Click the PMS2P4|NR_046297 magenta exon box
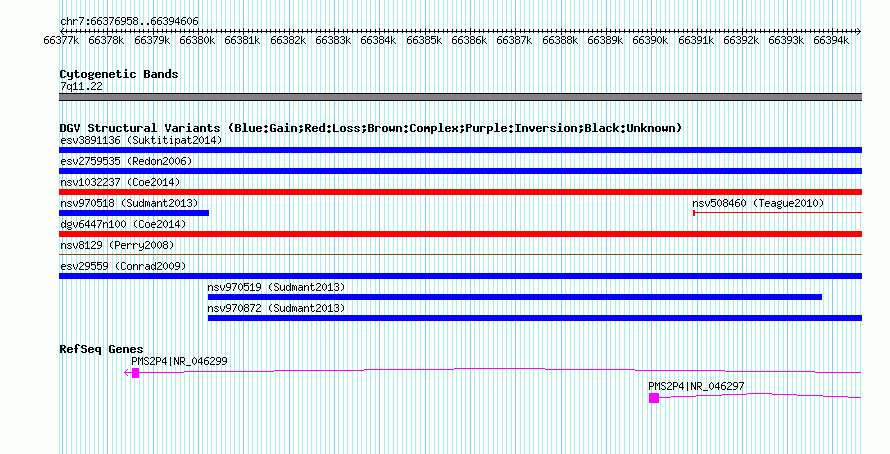The width and height of the screenshot is (890, 454). [654, 398]
